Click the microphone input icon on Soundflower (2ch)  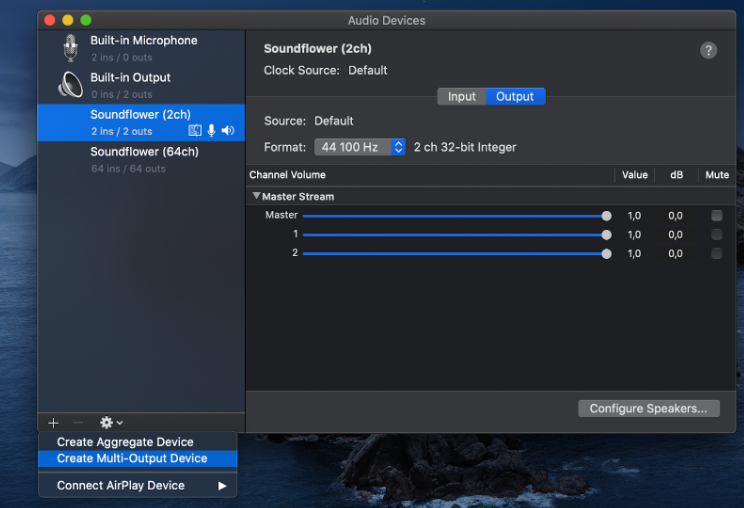(211, 131)
